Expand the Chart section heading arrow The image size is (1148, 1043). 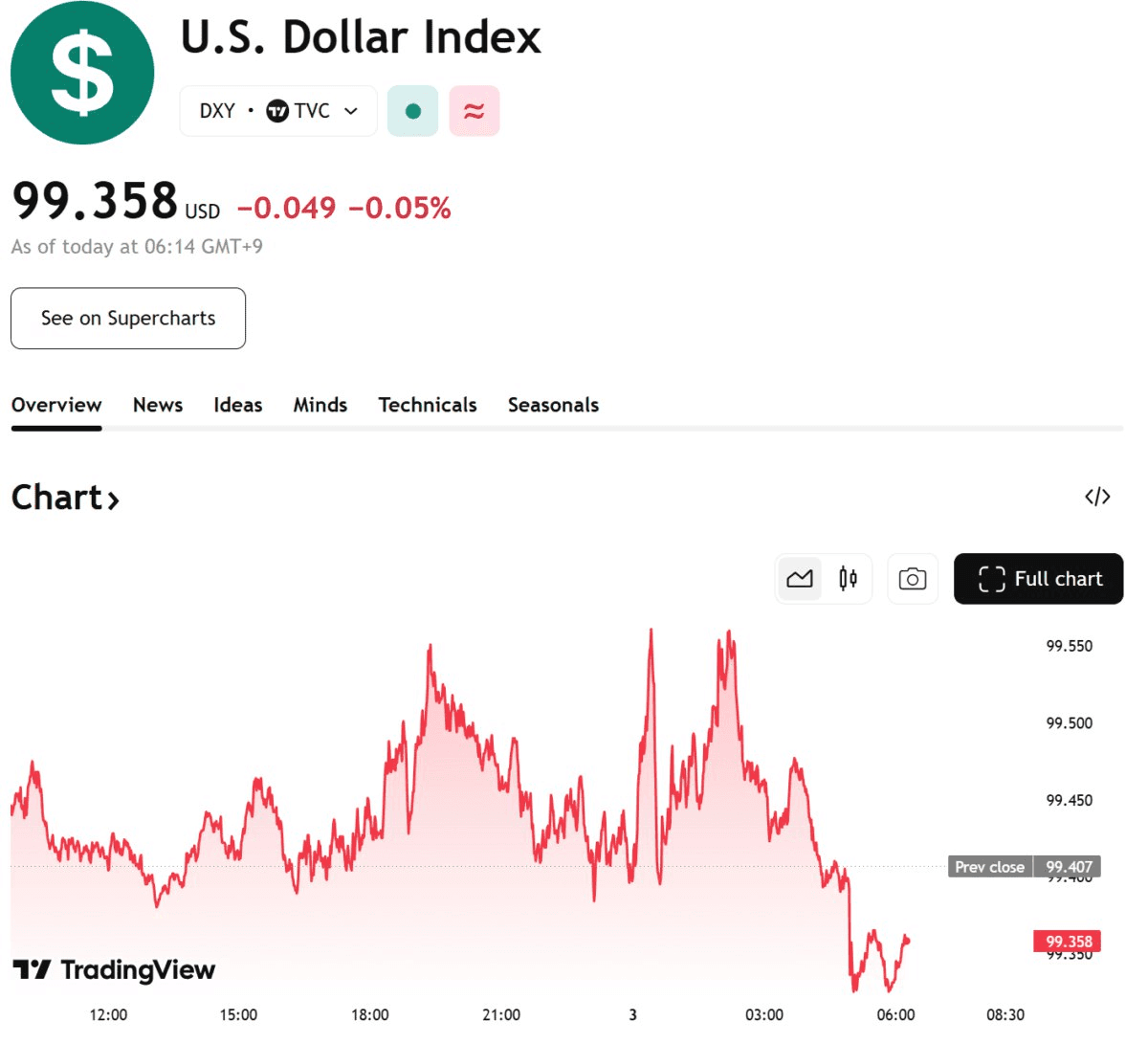pyautogui.click(x=113, y=499)
